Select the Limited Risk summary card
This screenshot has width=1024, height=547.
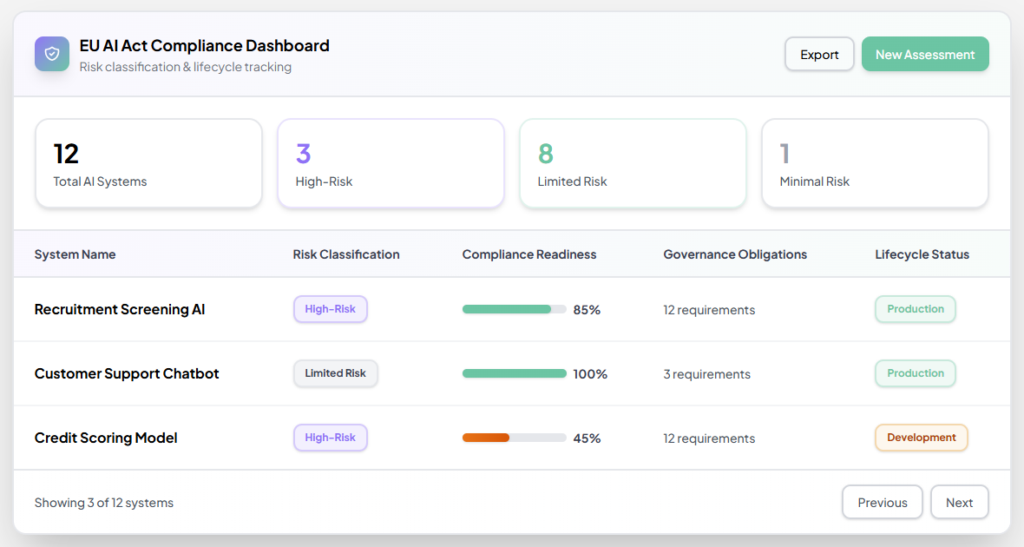[632, 164]
